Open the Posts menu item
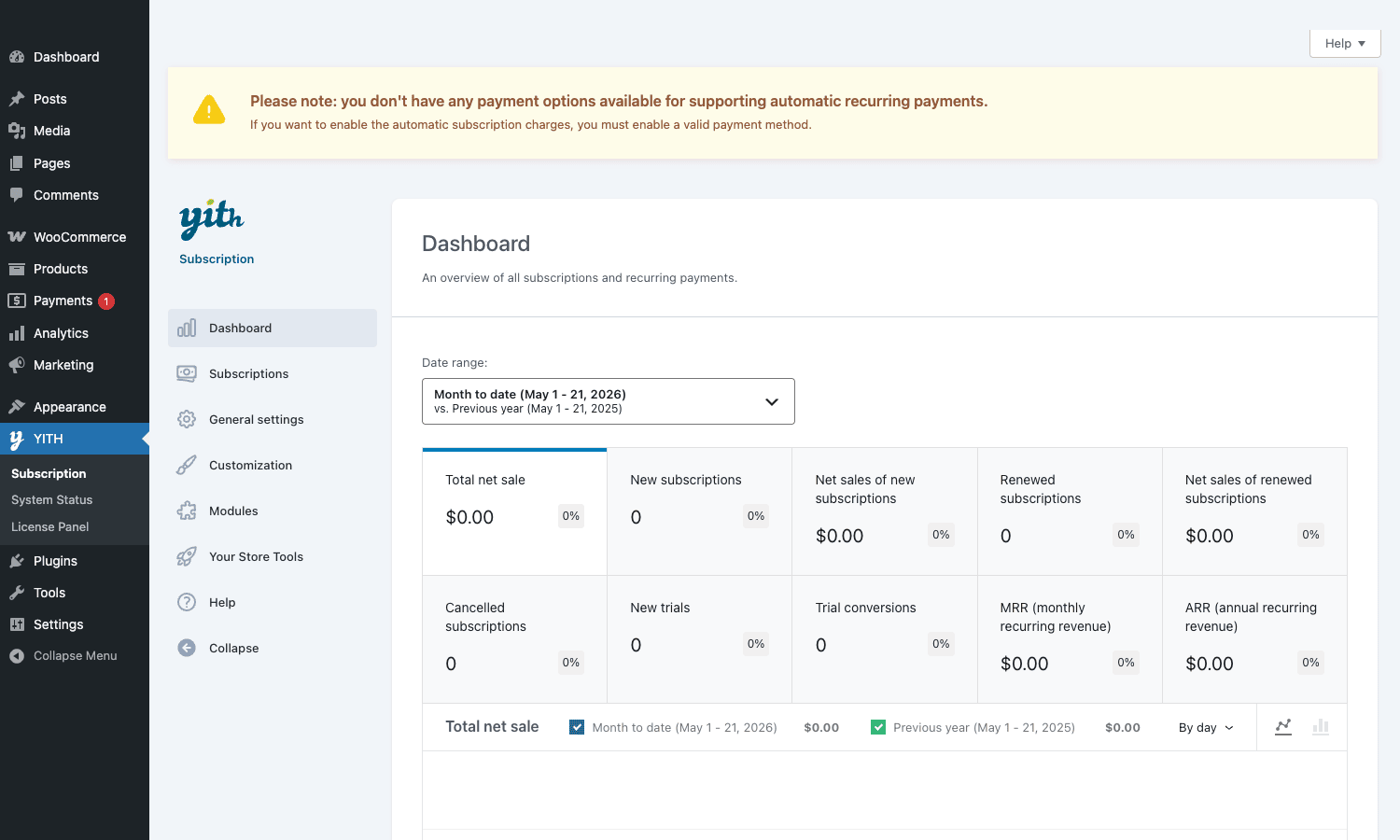 (75, 99)
